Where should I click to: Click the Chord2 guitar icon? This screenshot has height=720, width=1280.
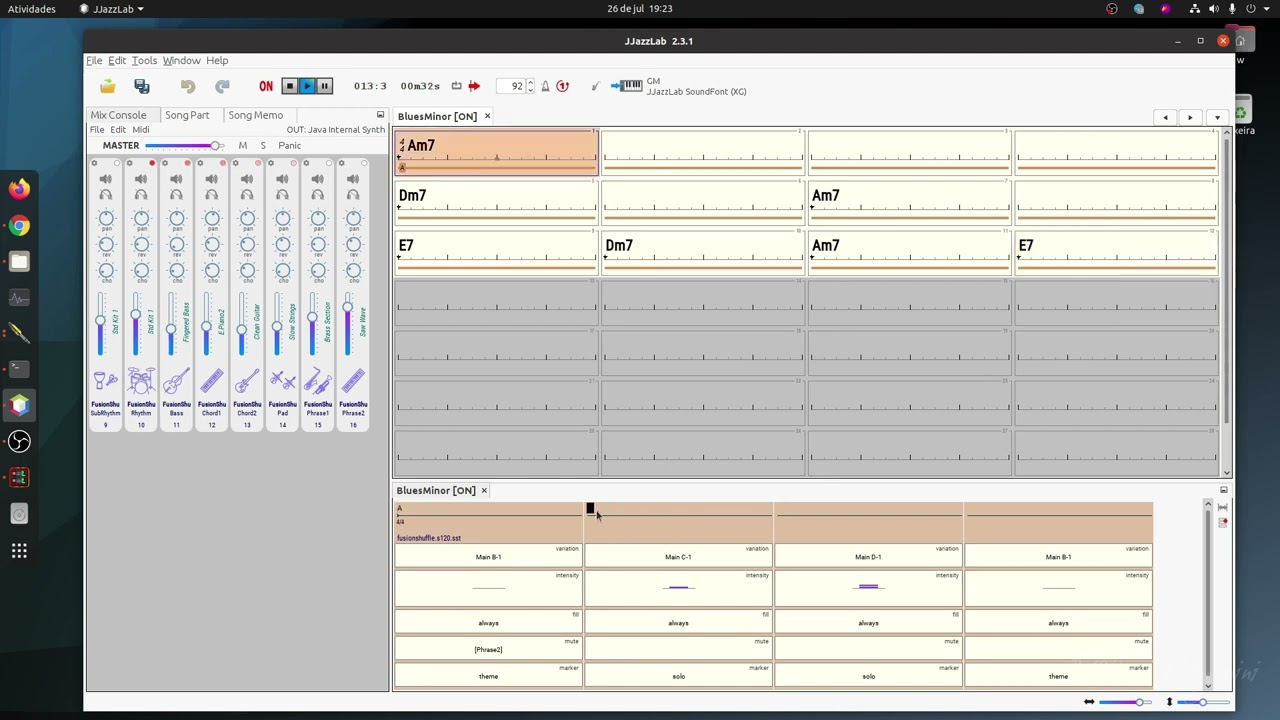[247, 381]
